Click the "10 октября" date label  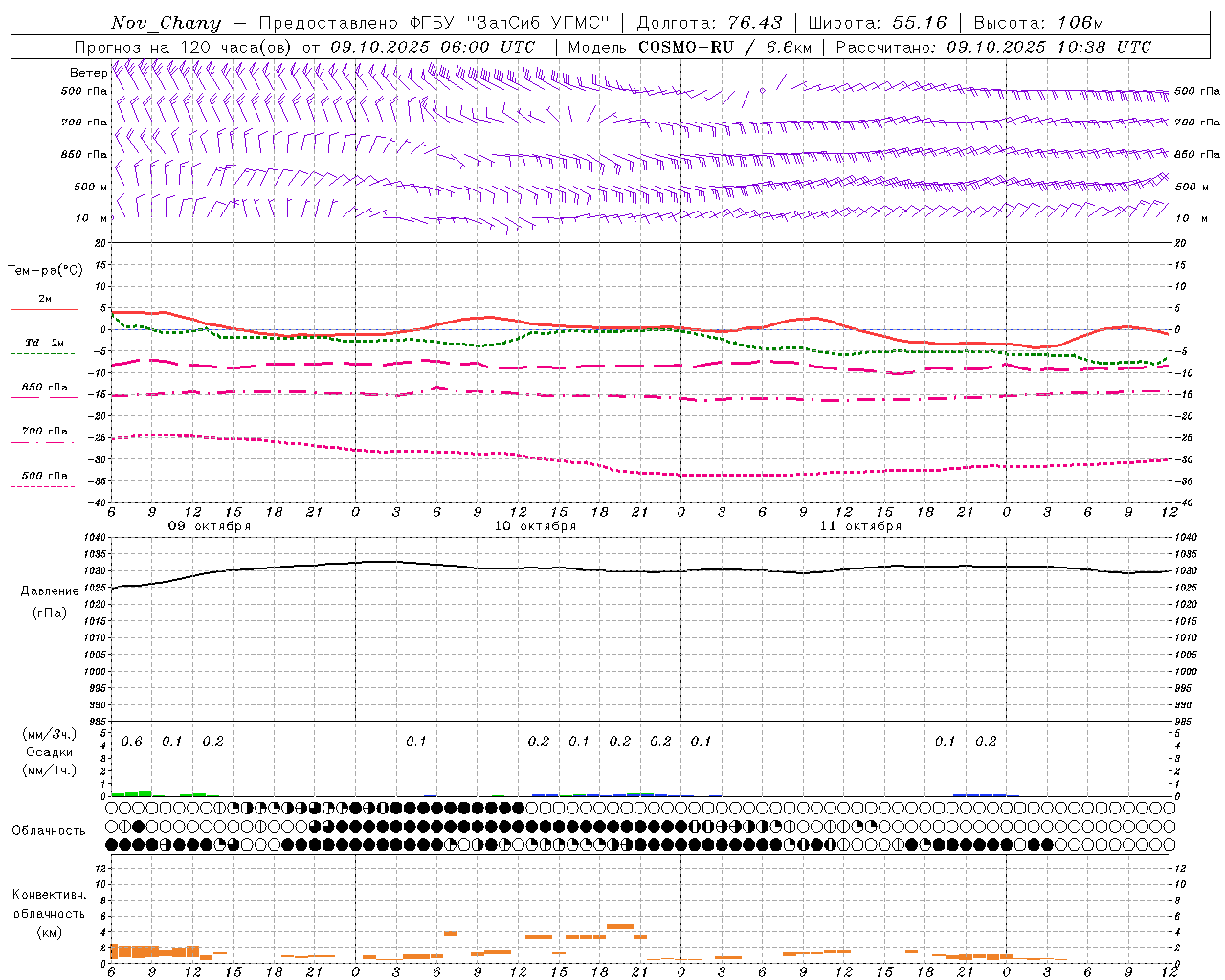click(x=535, y=526)
